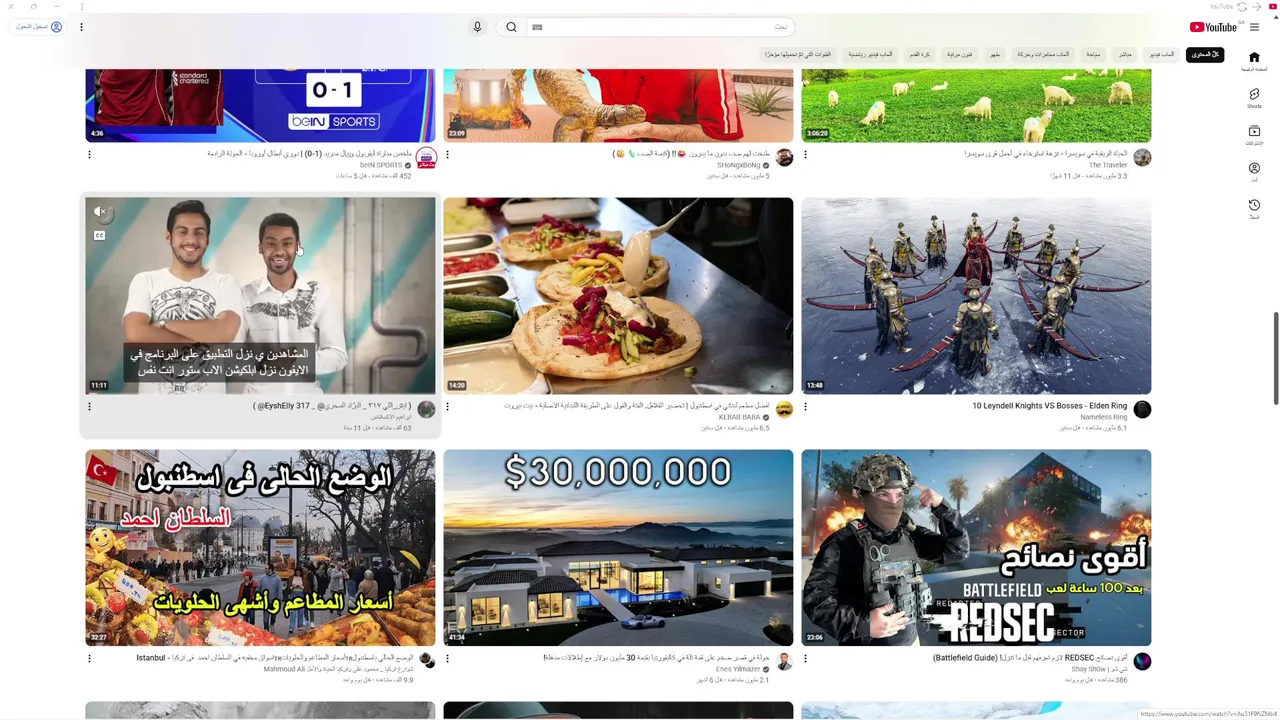This screenshot has height=720, width=1280.
Task: Unmute the hovered video preview
Action: tap(99, 212)
